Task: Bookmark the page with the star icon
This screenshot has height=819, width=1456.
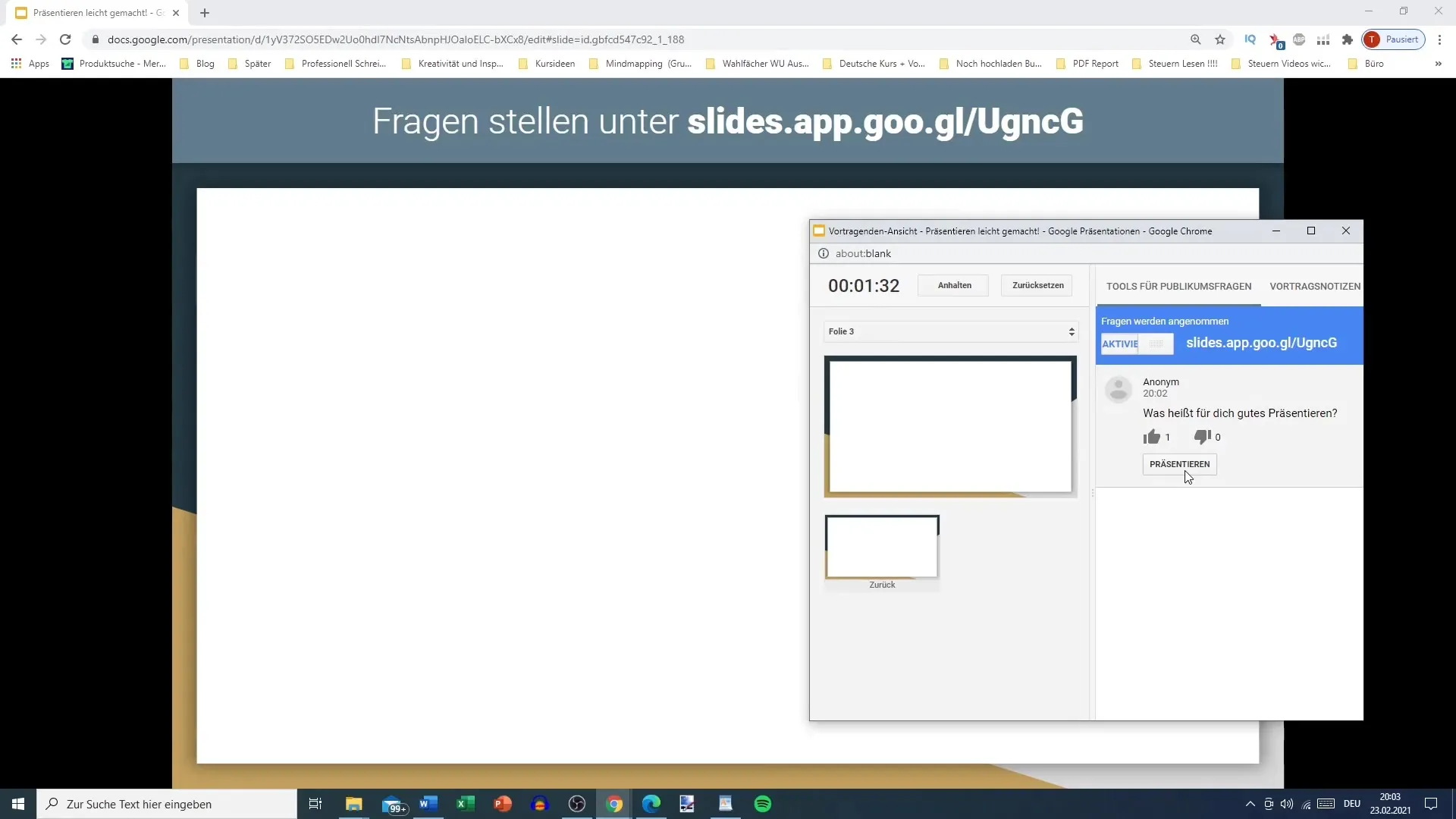Action: 1220,39
